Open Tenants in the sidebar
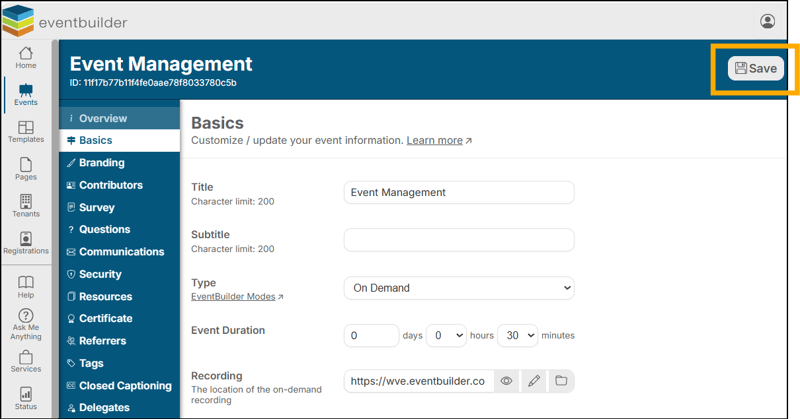800x419 pixels. click(26, 206)
